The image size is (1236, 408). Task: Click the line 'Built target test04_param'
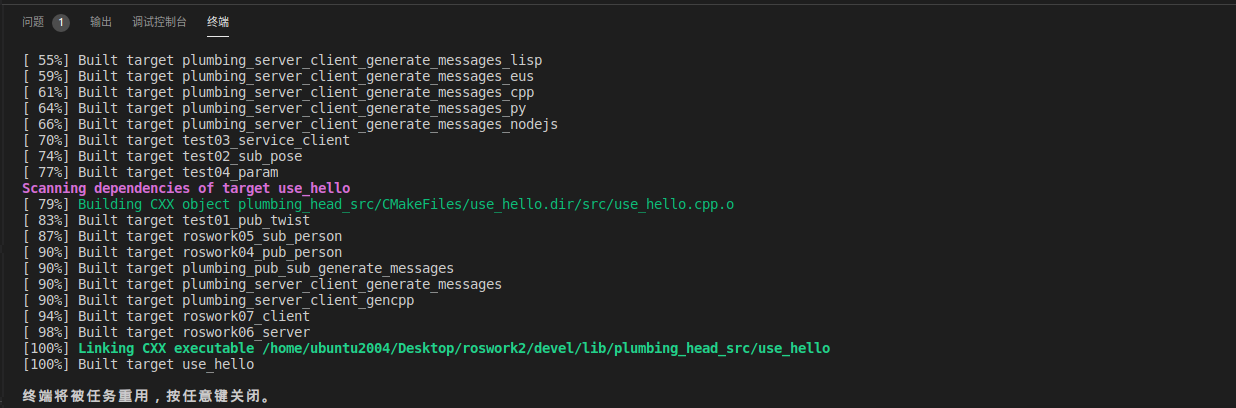point(150,172)
